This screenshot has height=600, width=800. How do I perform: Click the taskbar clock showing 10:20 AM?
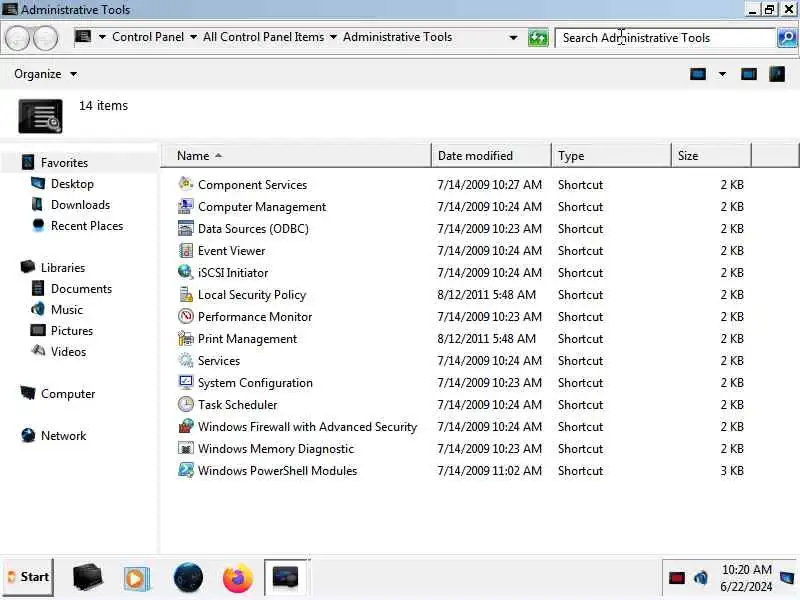click(x=746, y=578)
